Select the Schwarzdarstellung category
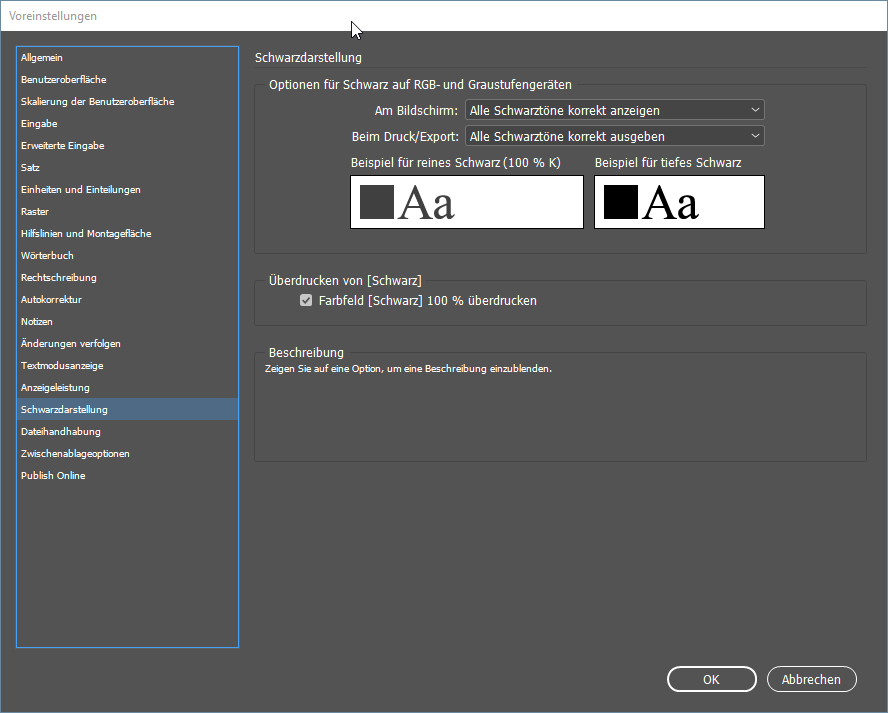Image resolution: width=888 pixels, height=713 pixels. [x=127, y=409]
